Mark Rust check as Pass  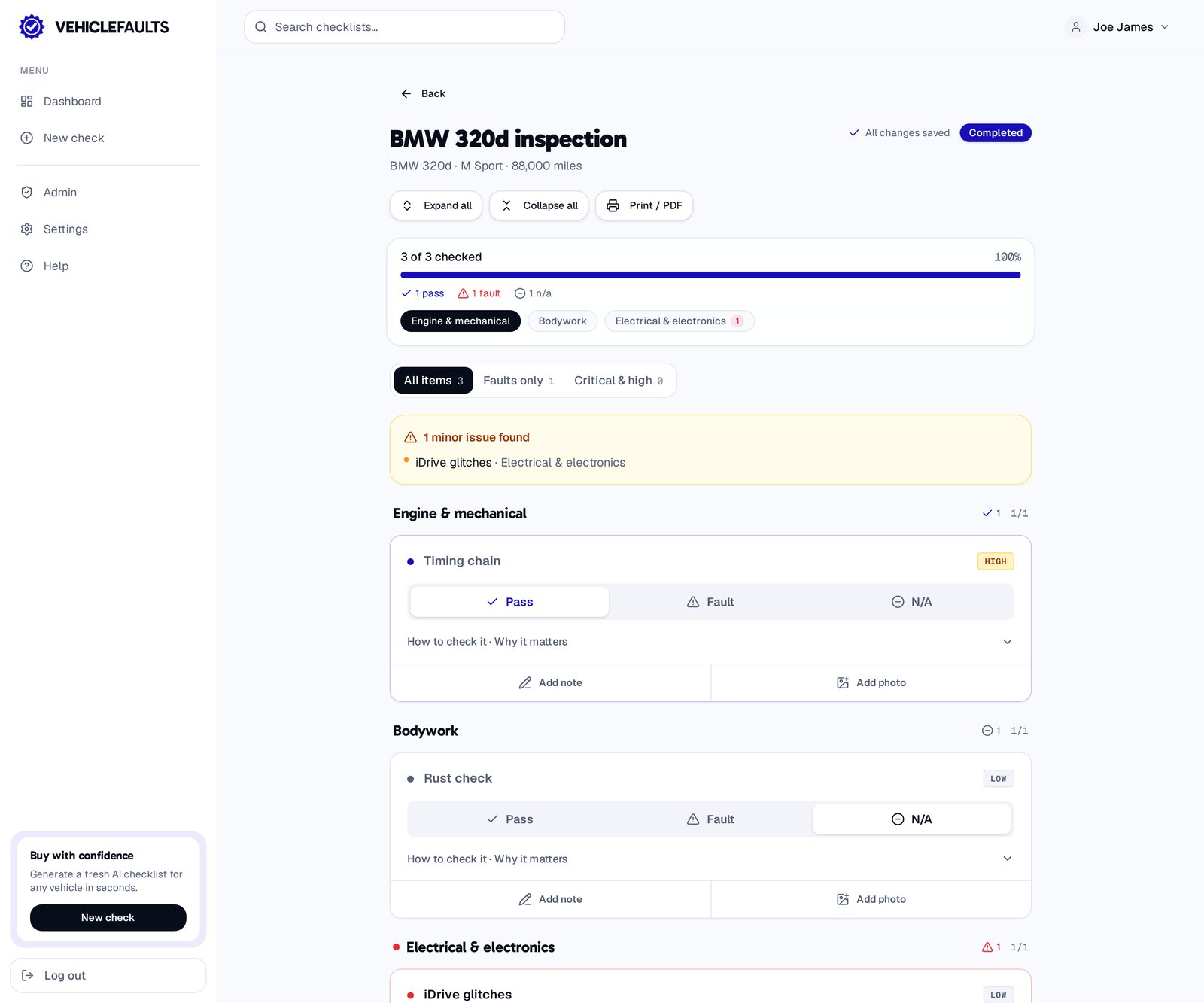click(509, 819)
